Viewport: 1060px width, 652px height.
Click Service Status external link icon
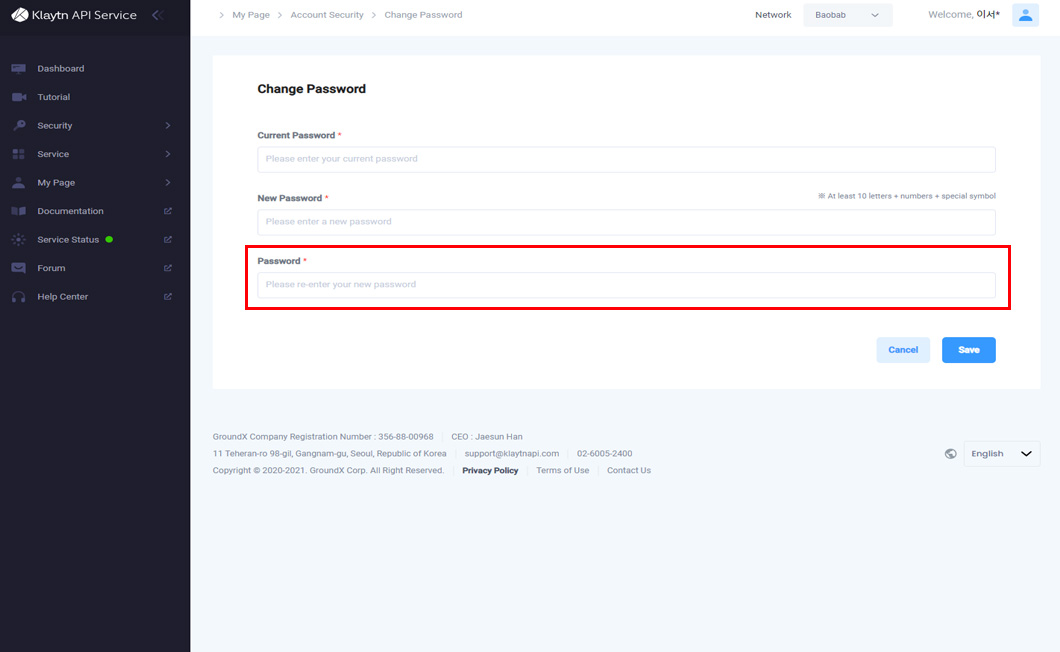point(168,239)
